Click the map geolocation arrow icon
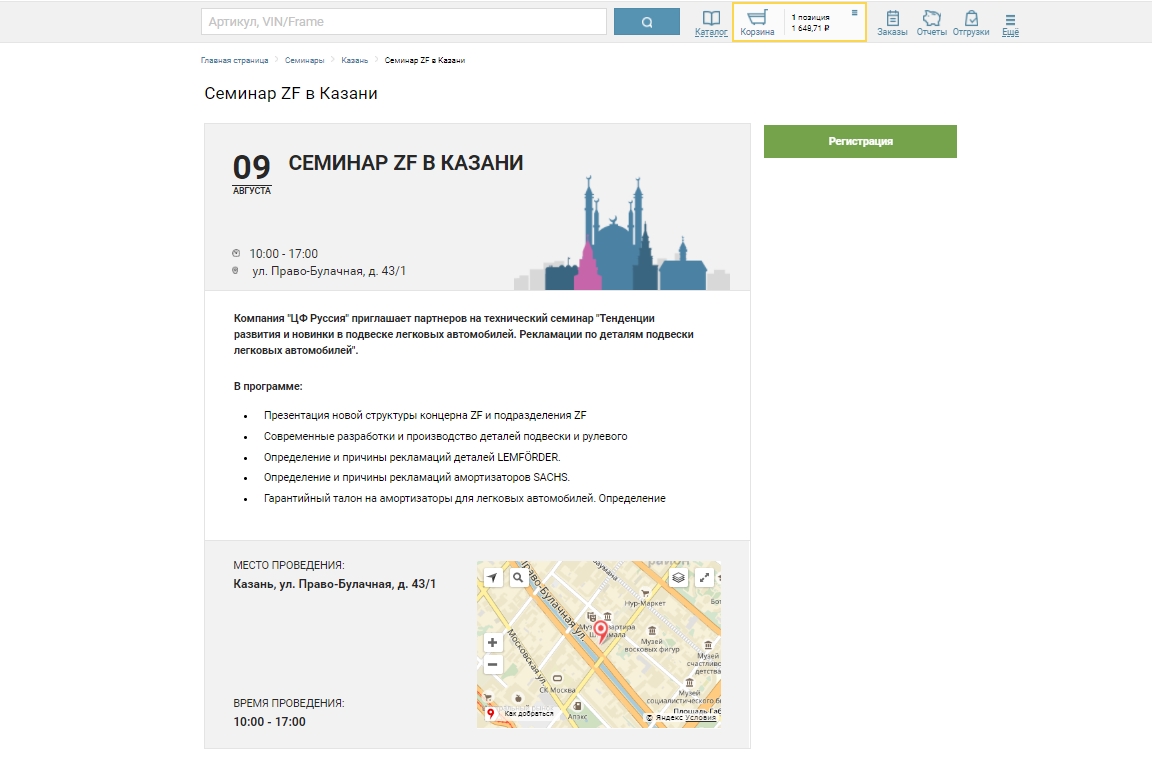 coord(492,578)
